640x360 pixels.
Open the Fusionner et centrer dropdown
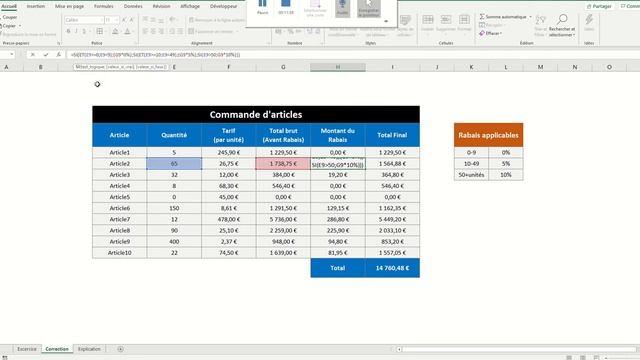237,31
